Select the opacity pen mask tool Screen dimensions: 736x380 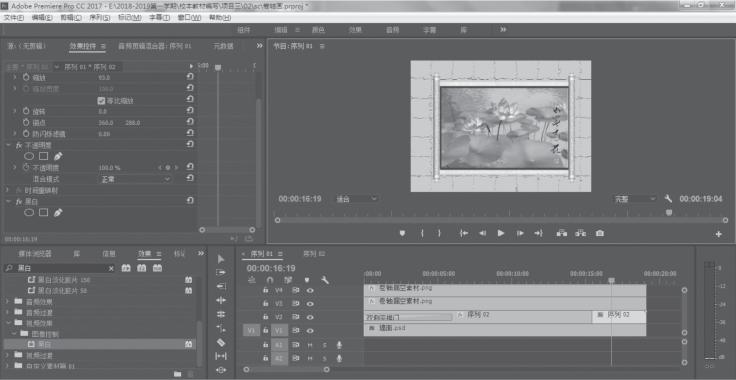(58, 156)
